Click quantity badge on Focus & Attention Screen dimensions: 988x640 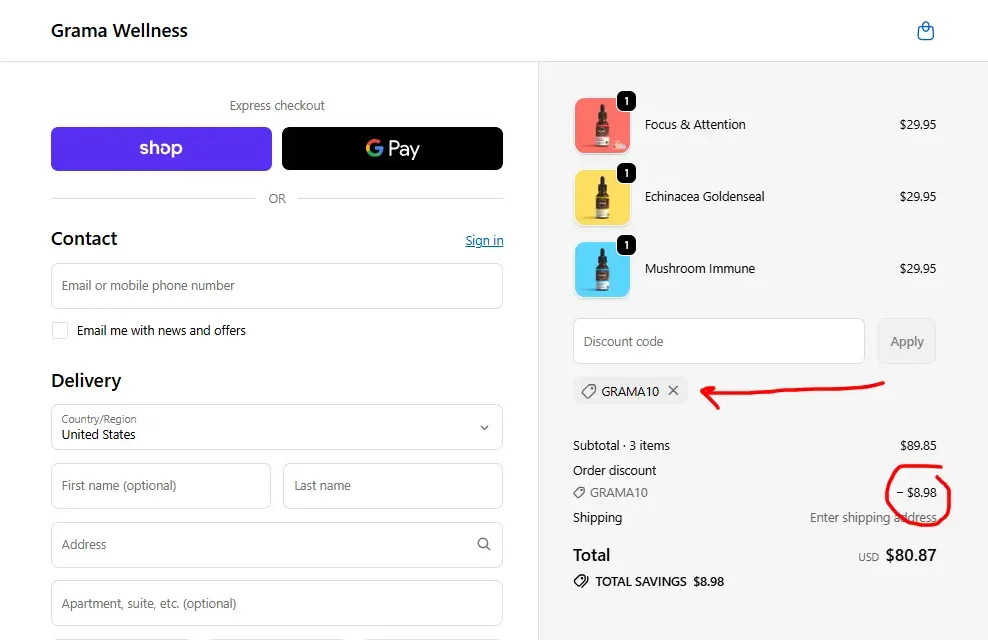tap(626, 101)
